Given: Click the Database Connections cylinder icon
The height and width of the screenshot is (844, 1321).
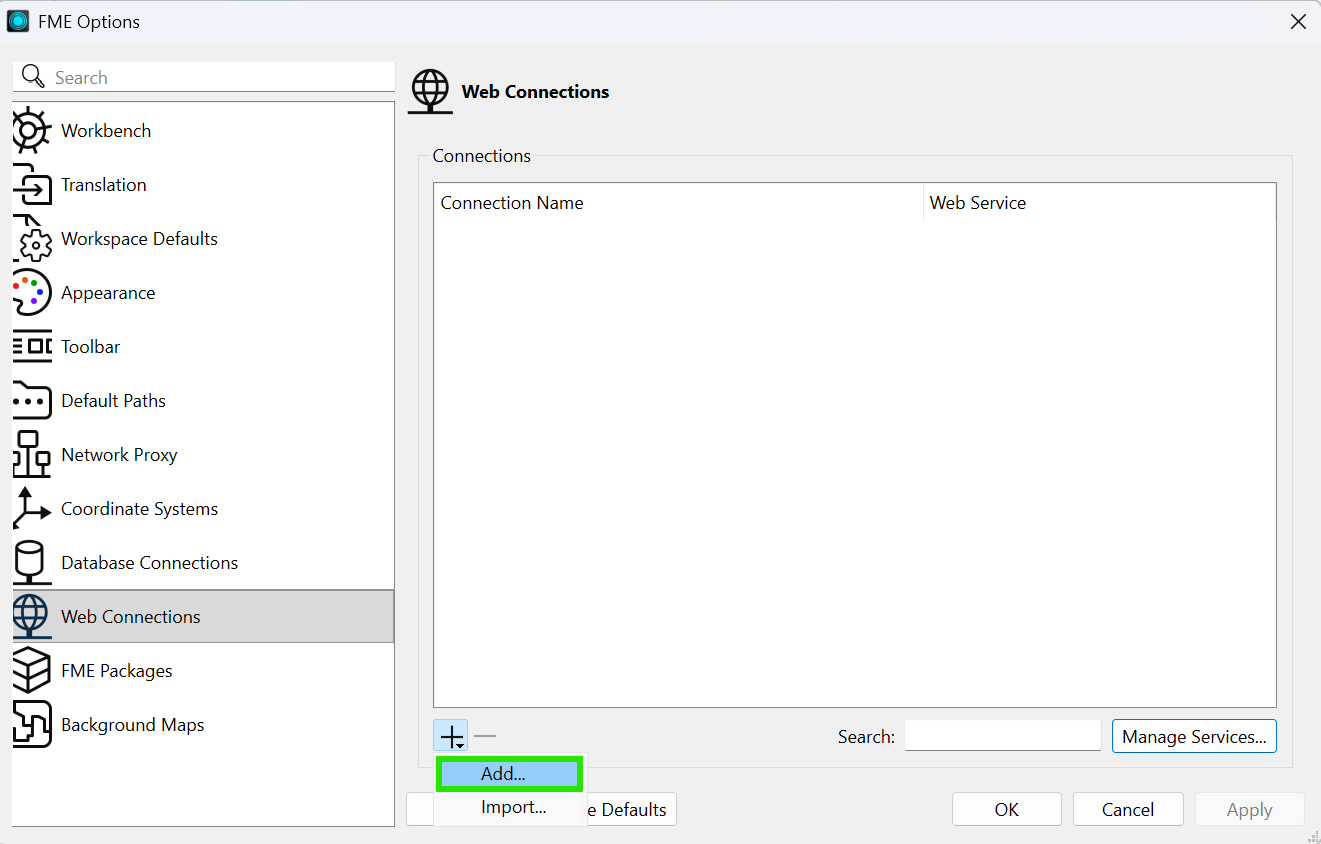Looking at the screenshot, I should (x=31, y=563).
